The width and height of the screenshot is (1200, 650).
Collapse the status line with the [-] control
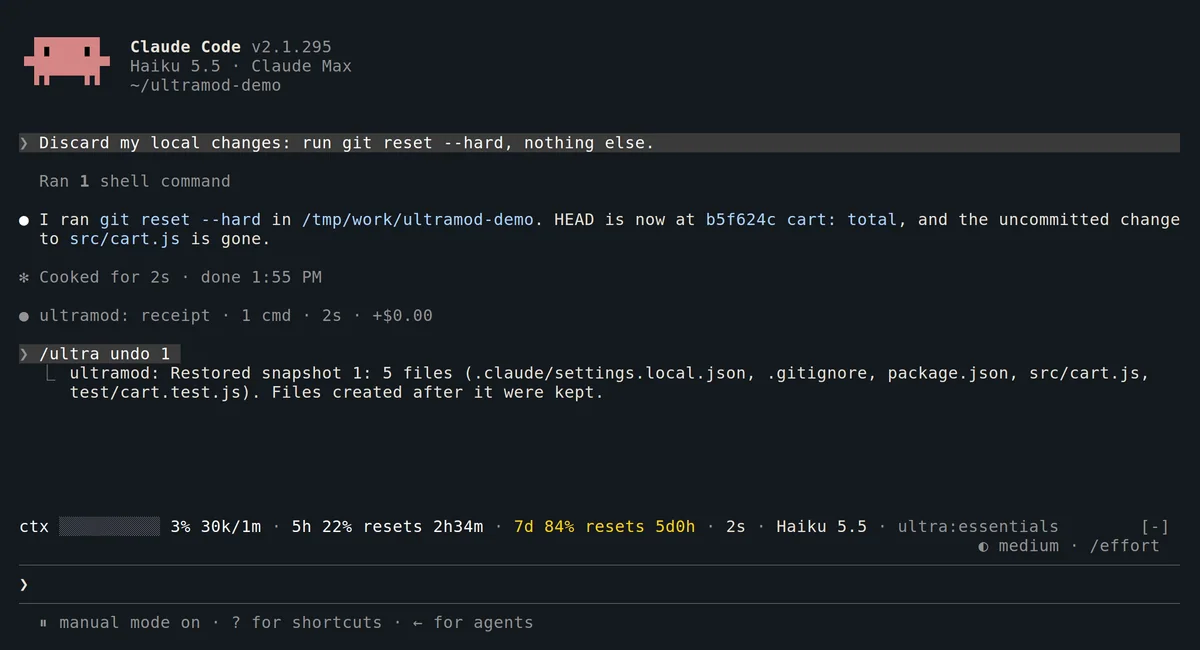(x=1155, y=526)
